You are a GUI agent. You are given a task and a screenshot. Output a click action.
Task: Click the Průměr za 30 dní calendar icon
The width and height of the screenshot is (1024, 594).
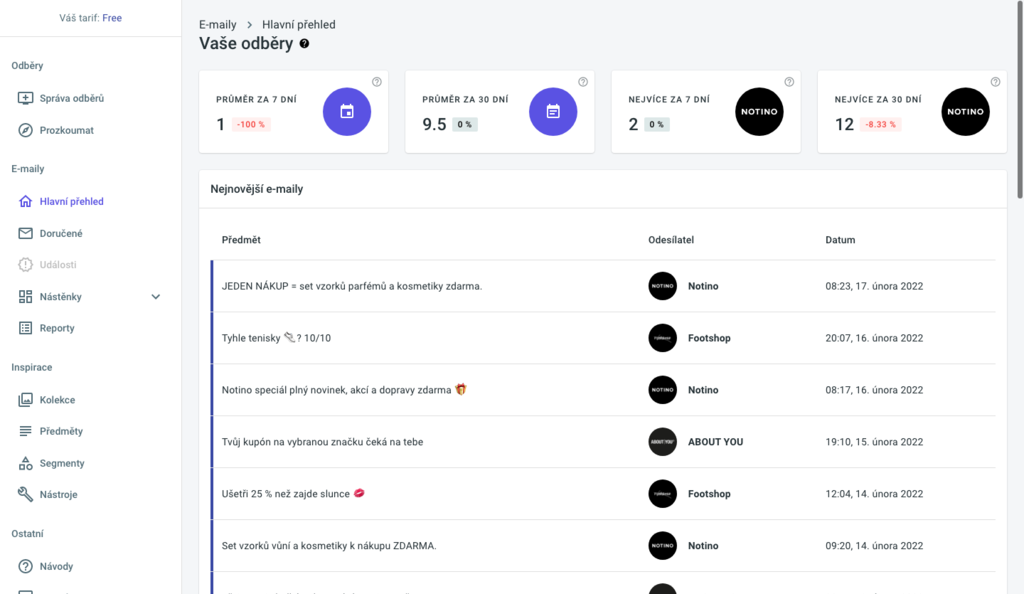tap(553, 112)
